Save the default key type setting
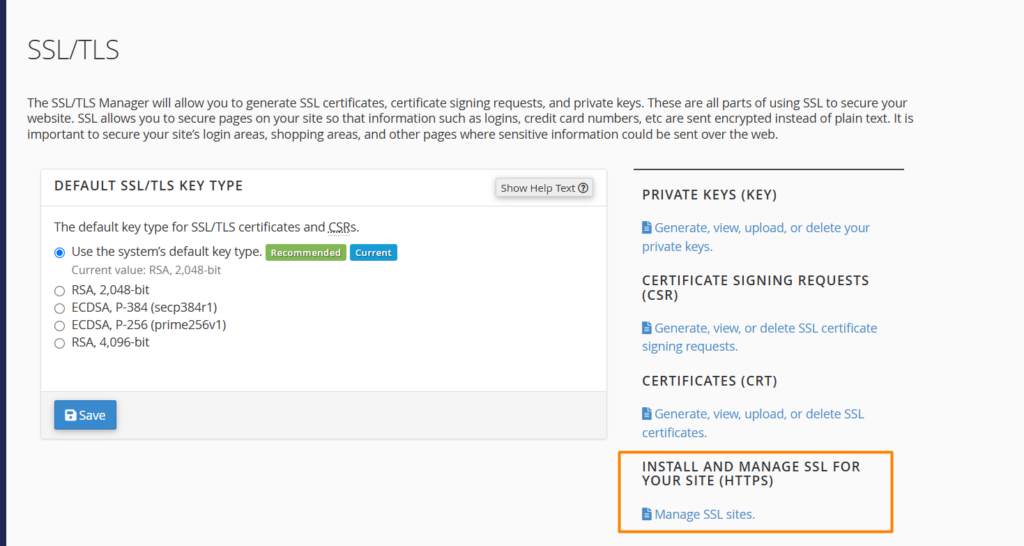The image size is (1024, 546). 85,415
